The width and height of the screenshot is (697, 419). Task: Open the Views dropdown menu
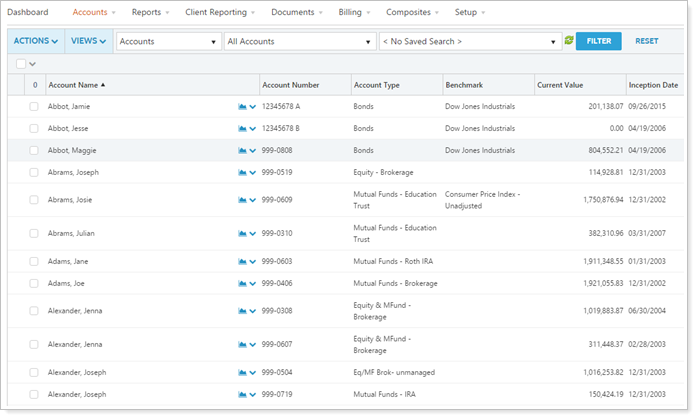pyautogui.click(x=89, y=41)
